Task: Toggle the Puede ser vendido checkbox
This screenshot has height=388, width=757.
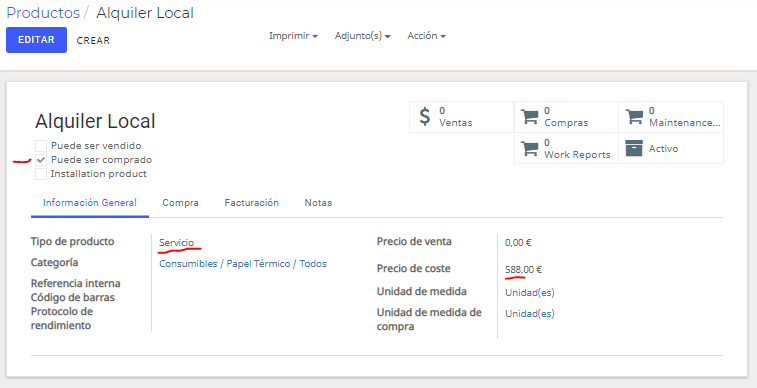Action: click(x=41, y=146)
